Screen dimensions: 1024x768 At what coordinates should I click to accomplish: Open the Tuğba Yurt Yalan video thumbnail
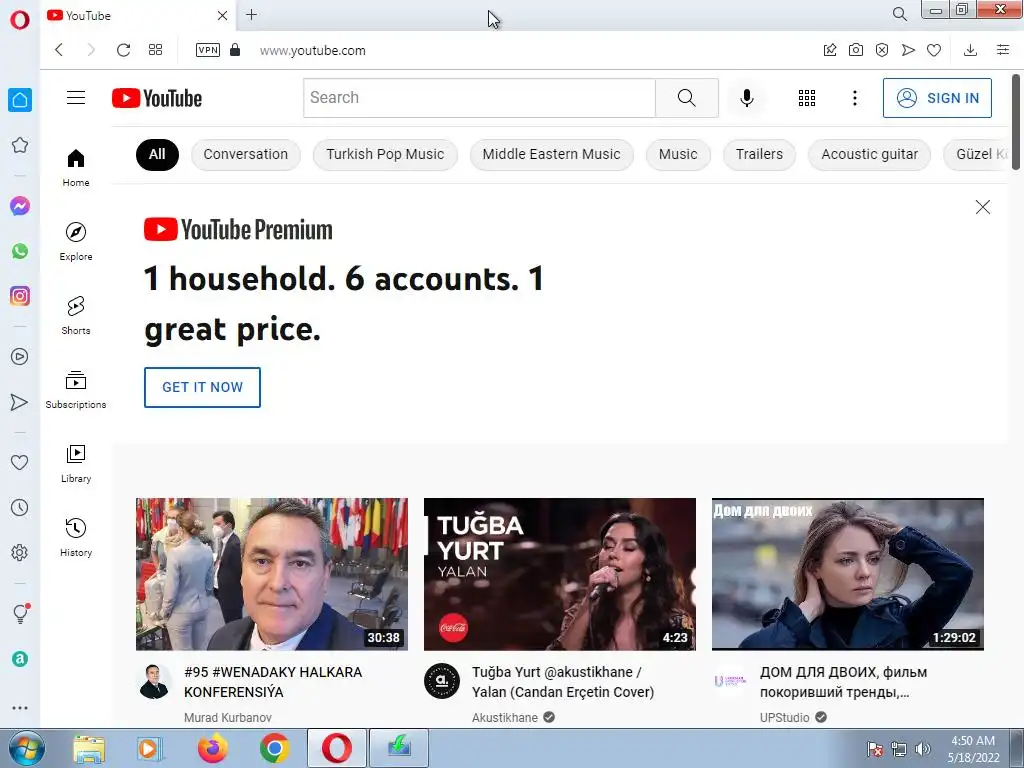pos(560,574)
